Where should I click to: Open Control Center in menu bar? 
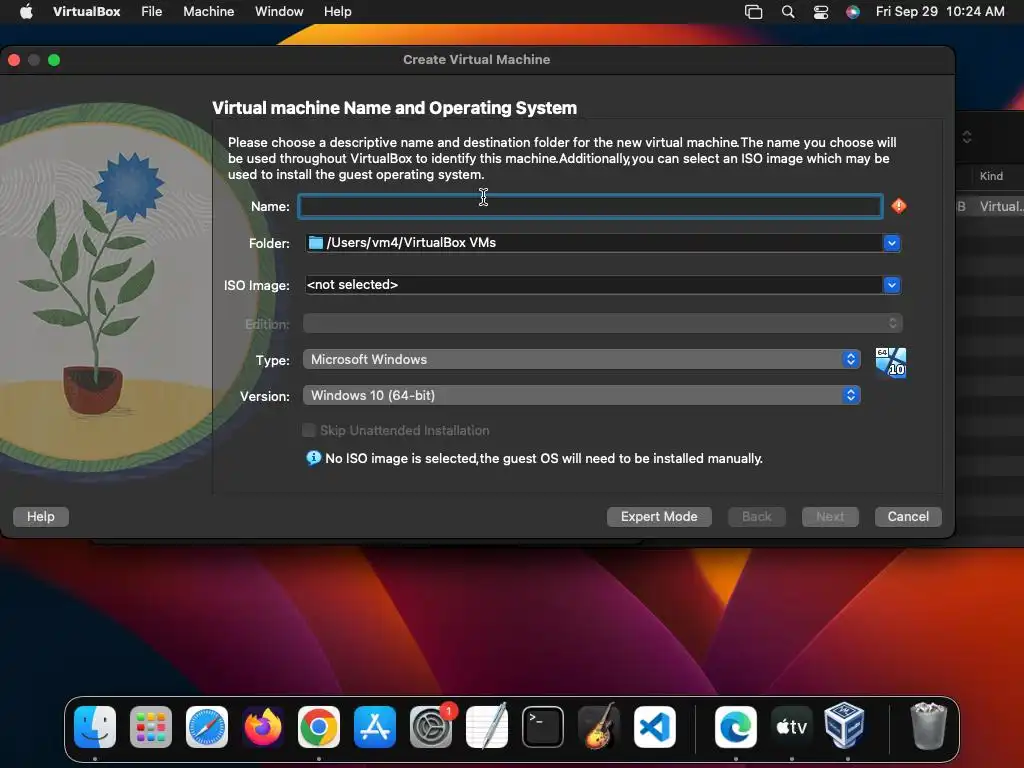coord(821,12)
